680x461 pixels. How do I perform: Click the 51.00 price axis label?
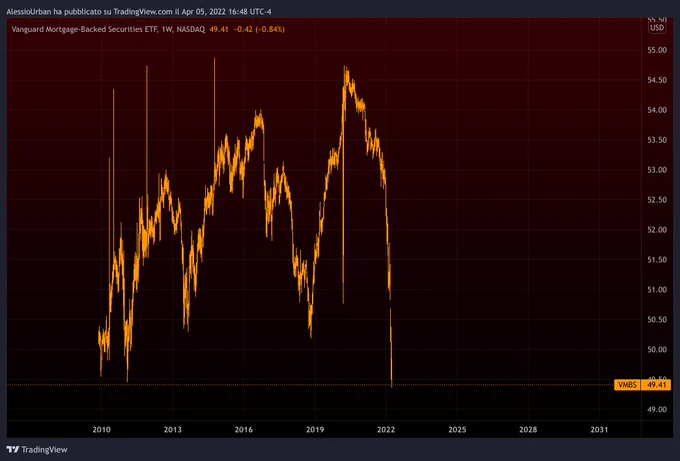[657, 290]
